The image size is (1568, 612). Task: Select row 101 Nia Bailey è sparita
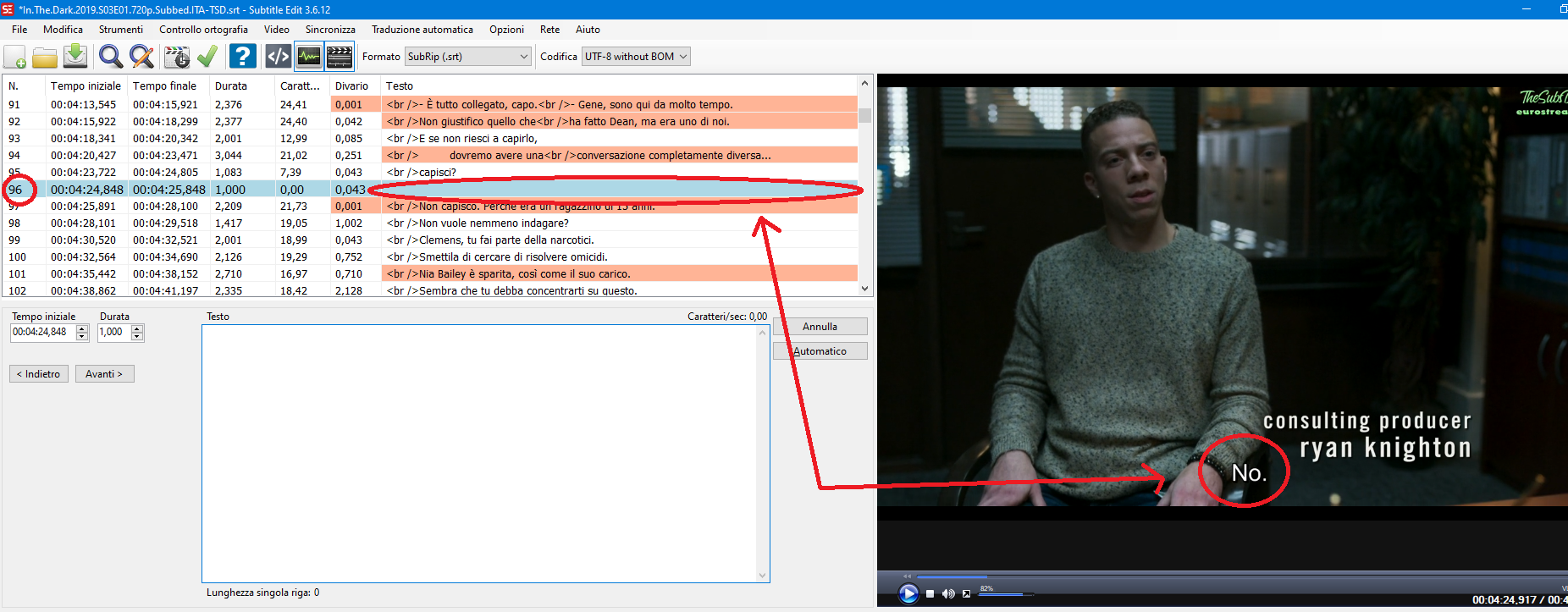(430, 274)
